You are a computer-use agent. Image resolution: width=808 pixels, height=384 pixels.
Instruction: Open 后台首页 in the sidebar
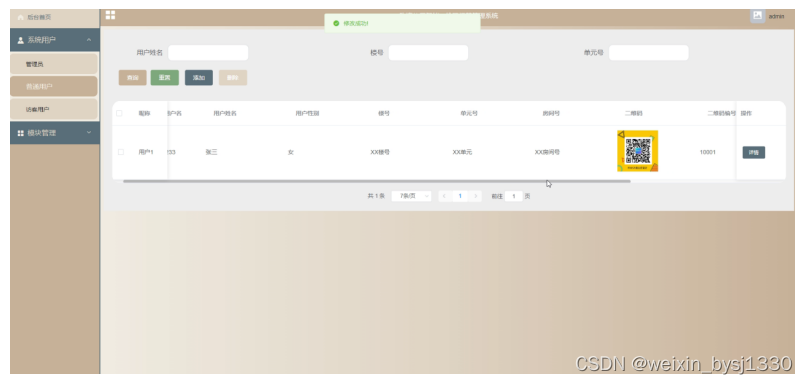point(55,18)
